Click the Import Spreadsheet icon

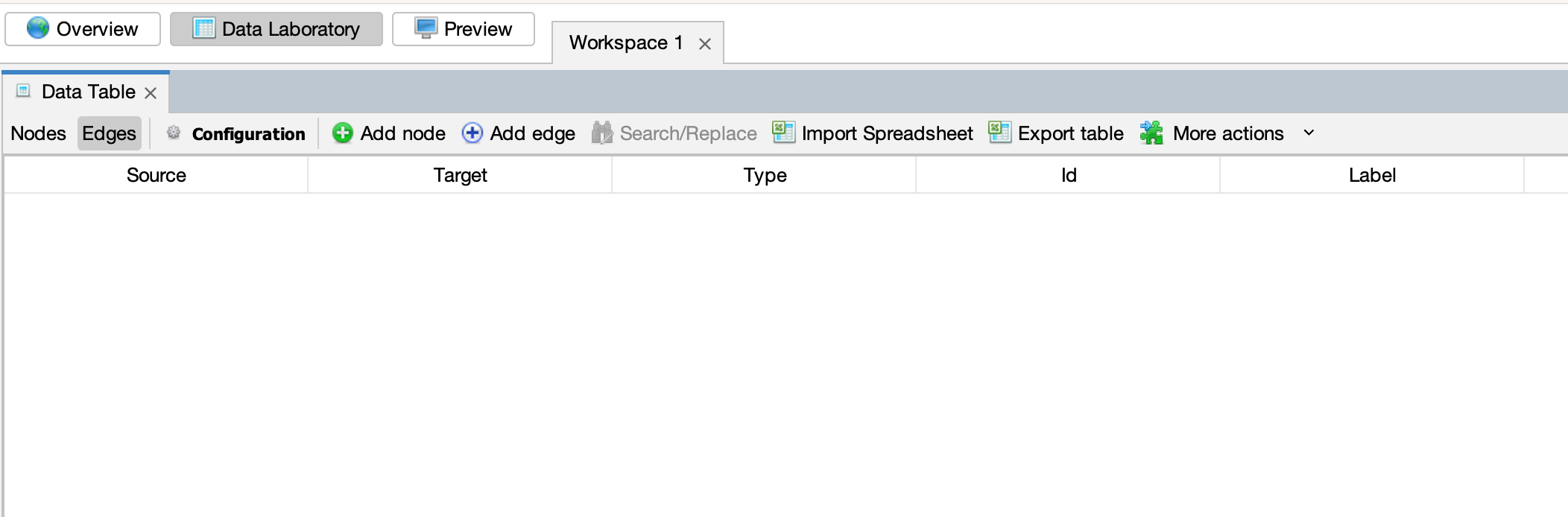coord(783,133)
